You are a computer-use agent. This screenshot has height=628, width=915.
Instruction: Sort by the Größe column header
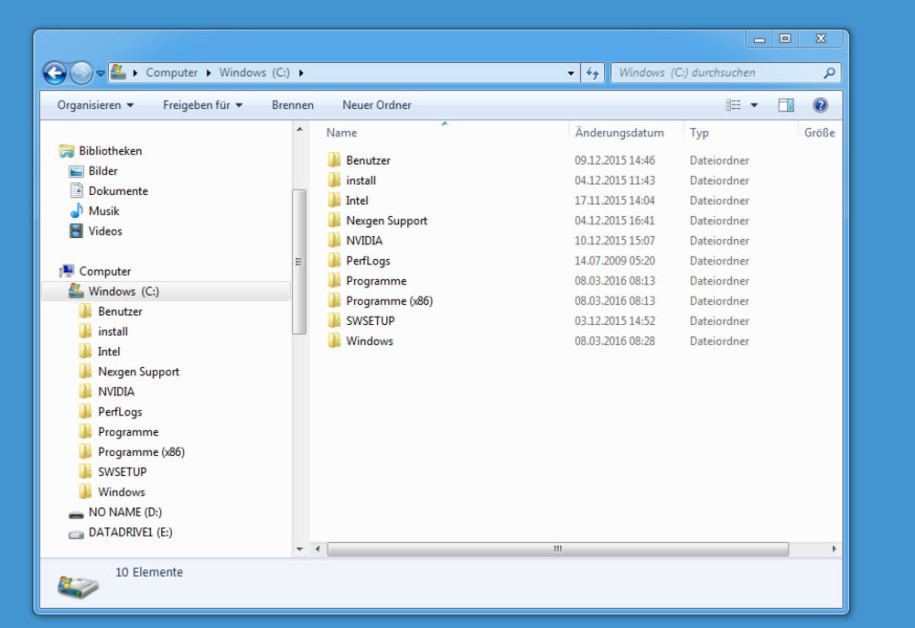[819, 132]
